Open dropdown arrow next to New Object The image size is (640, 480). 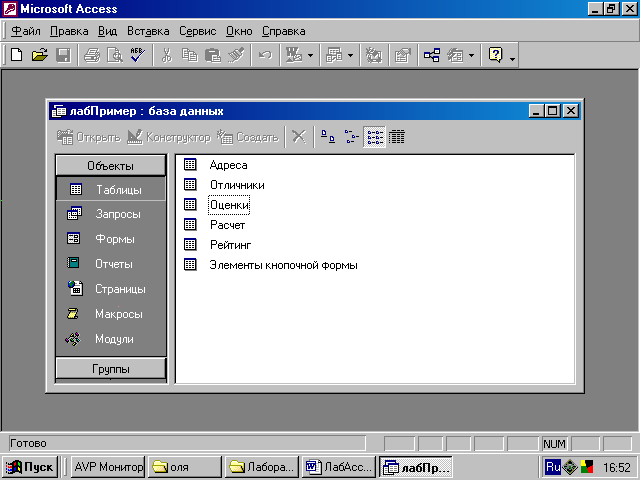471,55
